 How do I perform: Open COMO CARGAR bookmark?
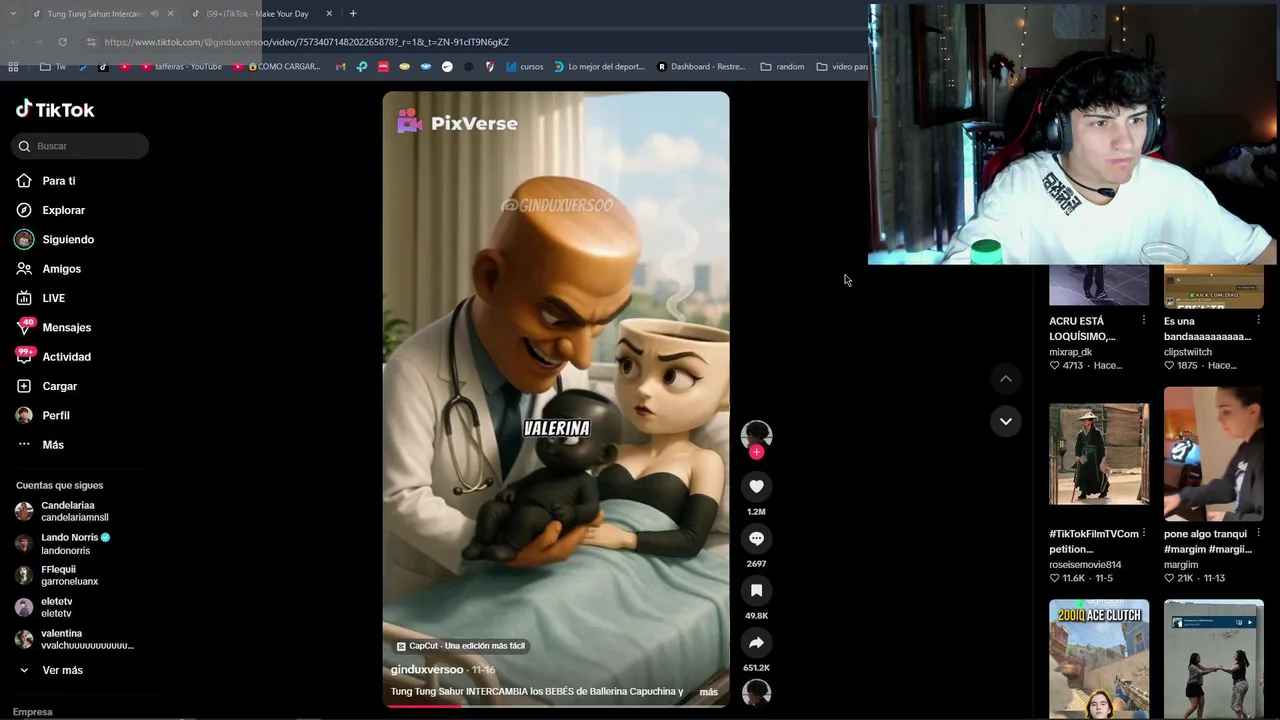[x=277, y=67]
